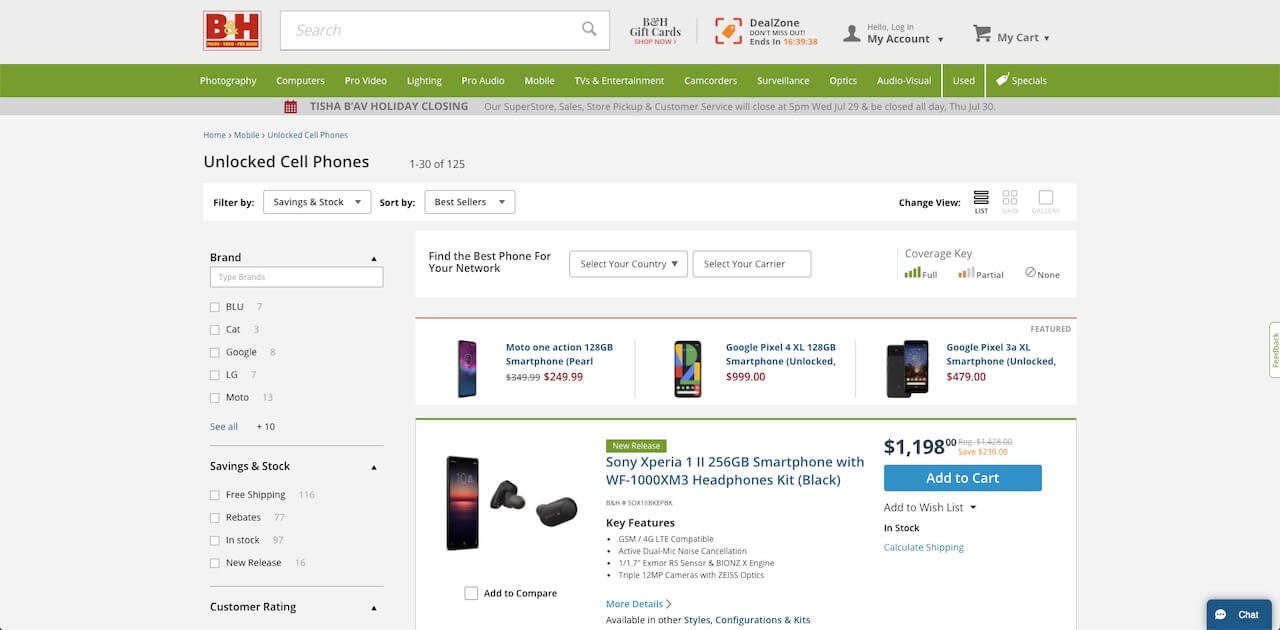The width and height of the screenshot is (1280, 630).
Task: Switch to List view
Action: pyautogui.click(x=980, y=196)
